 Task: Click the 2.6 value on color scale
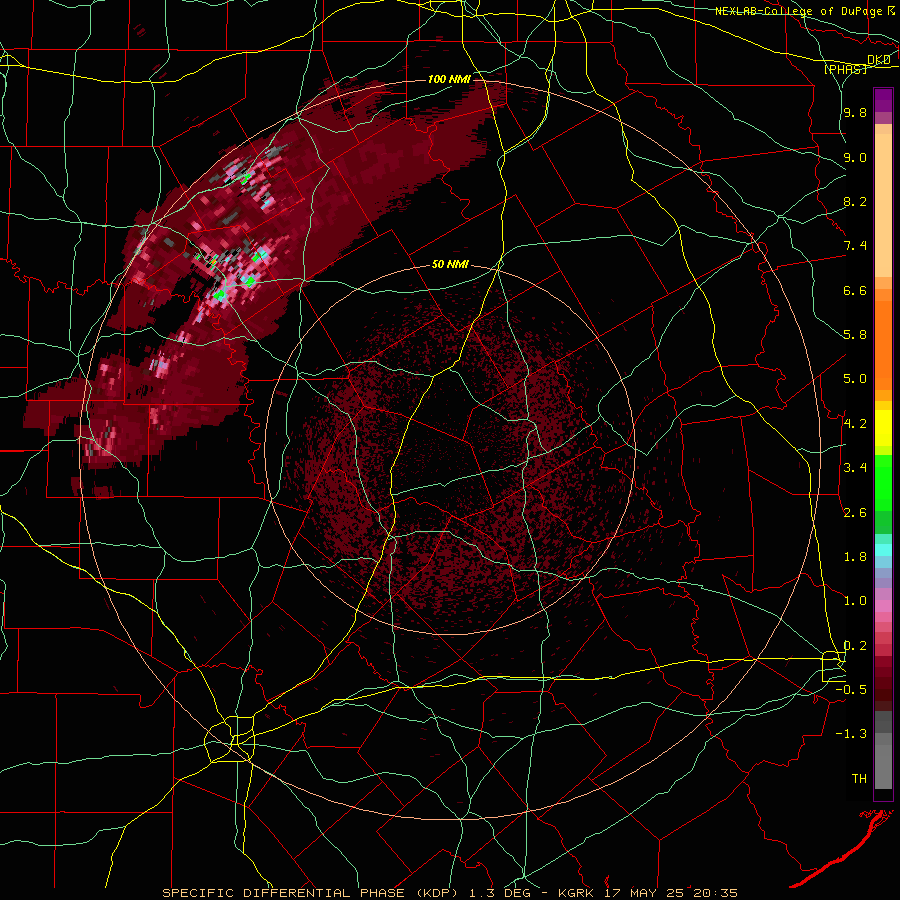coord(855,513)
